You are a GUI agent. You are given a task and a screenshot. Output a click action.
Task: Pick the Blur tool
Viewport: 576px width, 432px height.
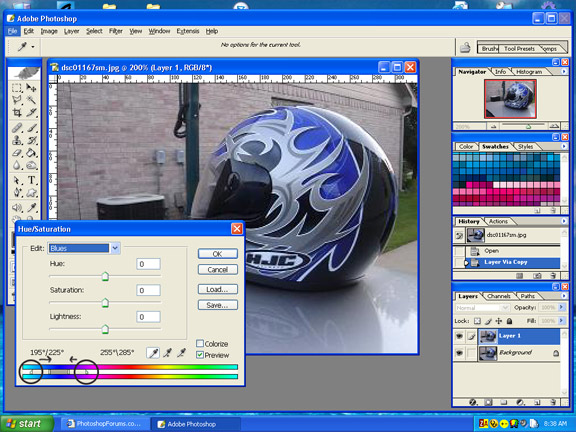(17, 165)
